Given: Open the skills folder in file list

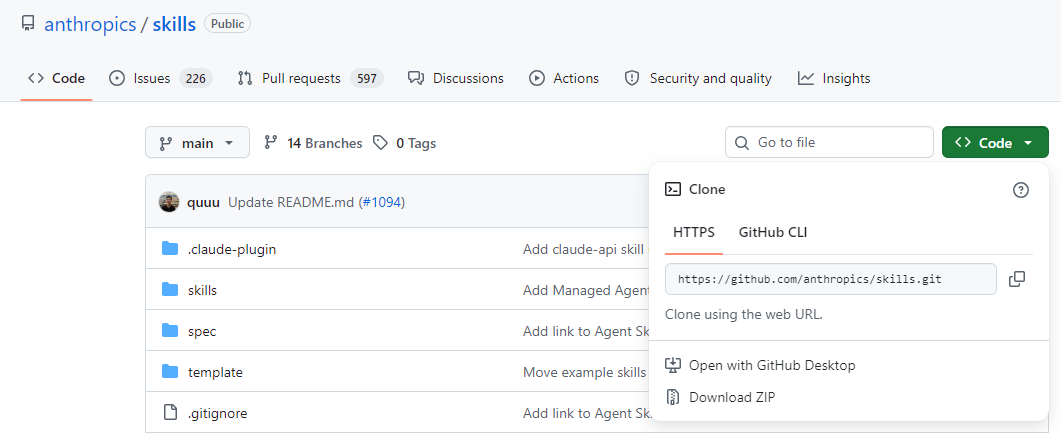Looking at the screenshot, I should pos(202,290).
